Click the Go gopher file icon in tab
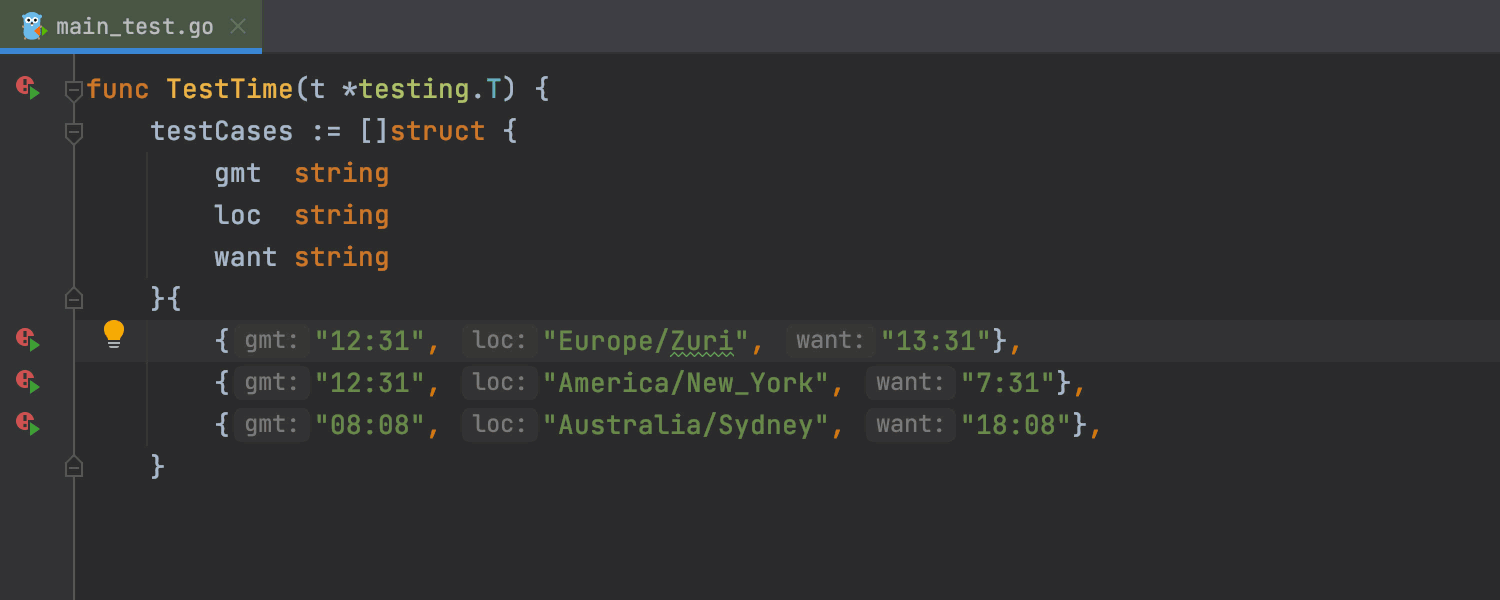 [34, 26]
